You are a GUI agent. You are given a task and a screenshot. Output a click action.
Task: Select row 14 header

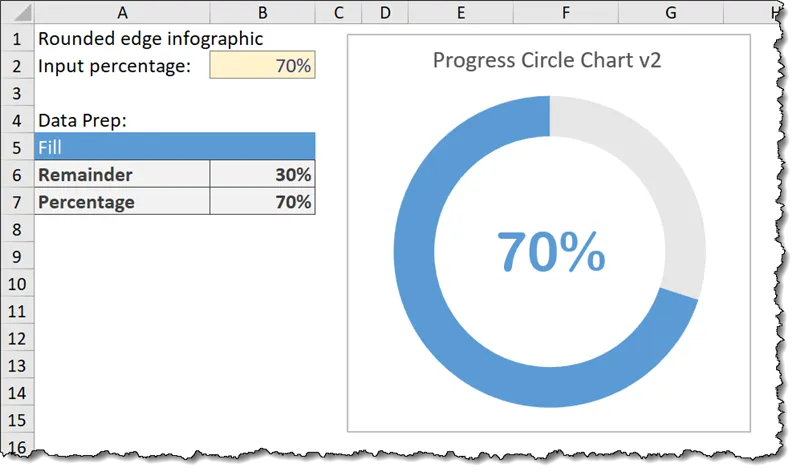click(17, 393)
